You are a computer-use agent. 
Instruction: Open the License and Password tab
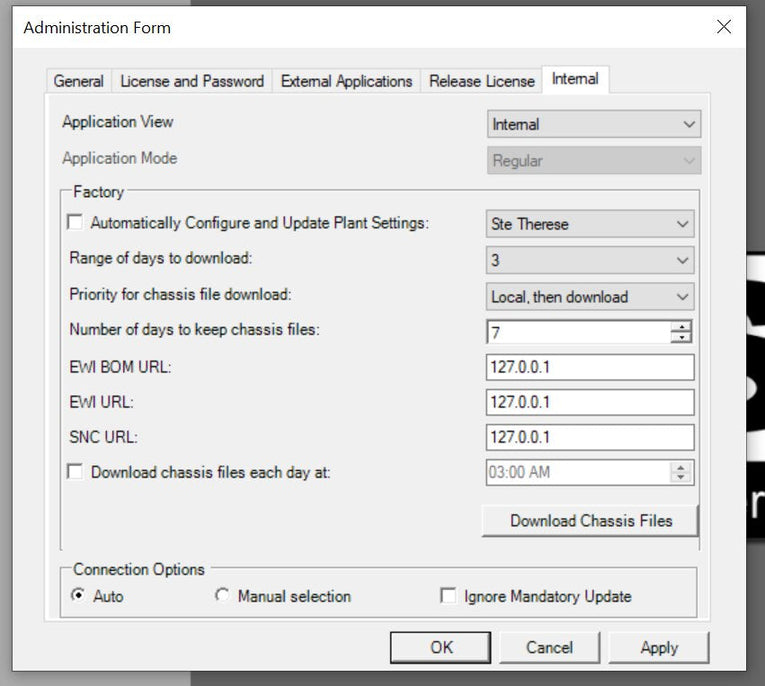[192, 81]
